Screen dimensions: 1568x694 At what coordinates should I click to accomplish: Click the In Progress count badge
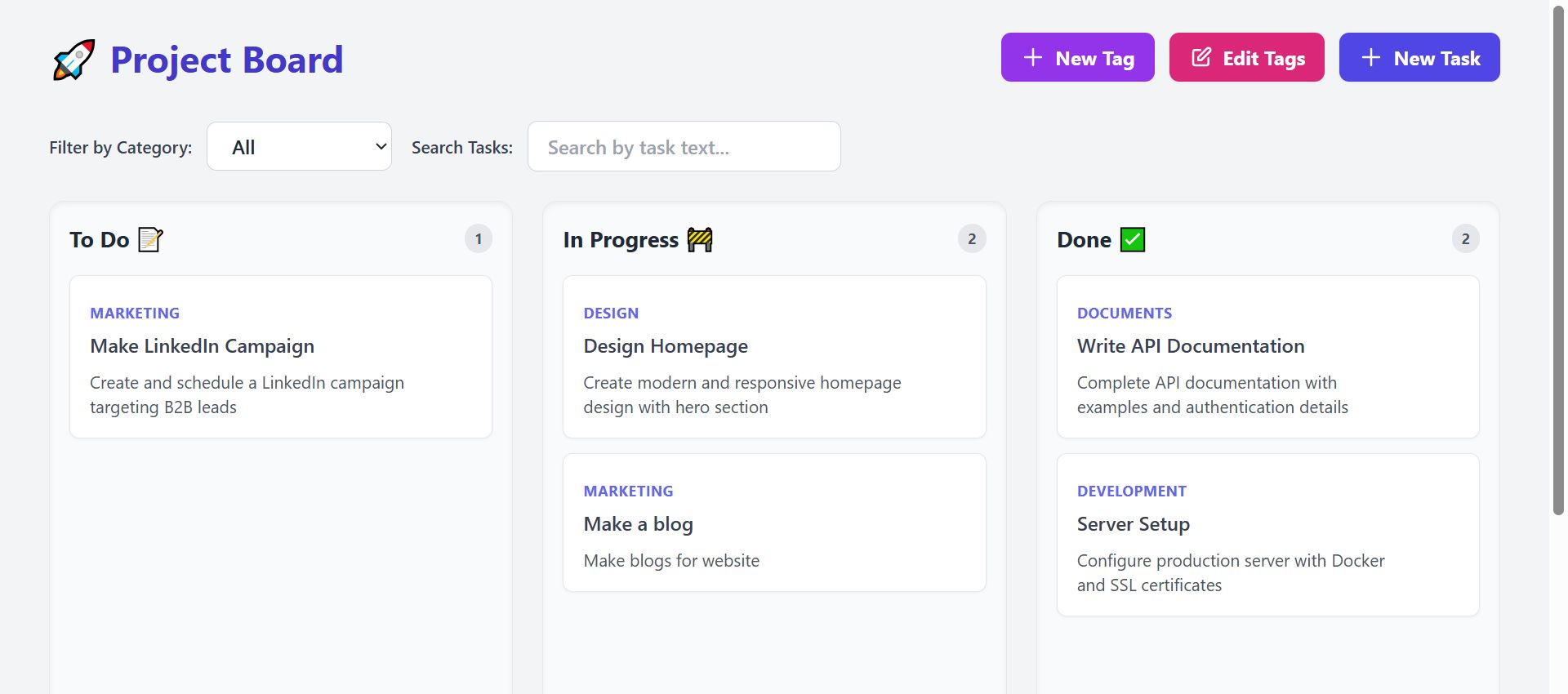point(972,239)
